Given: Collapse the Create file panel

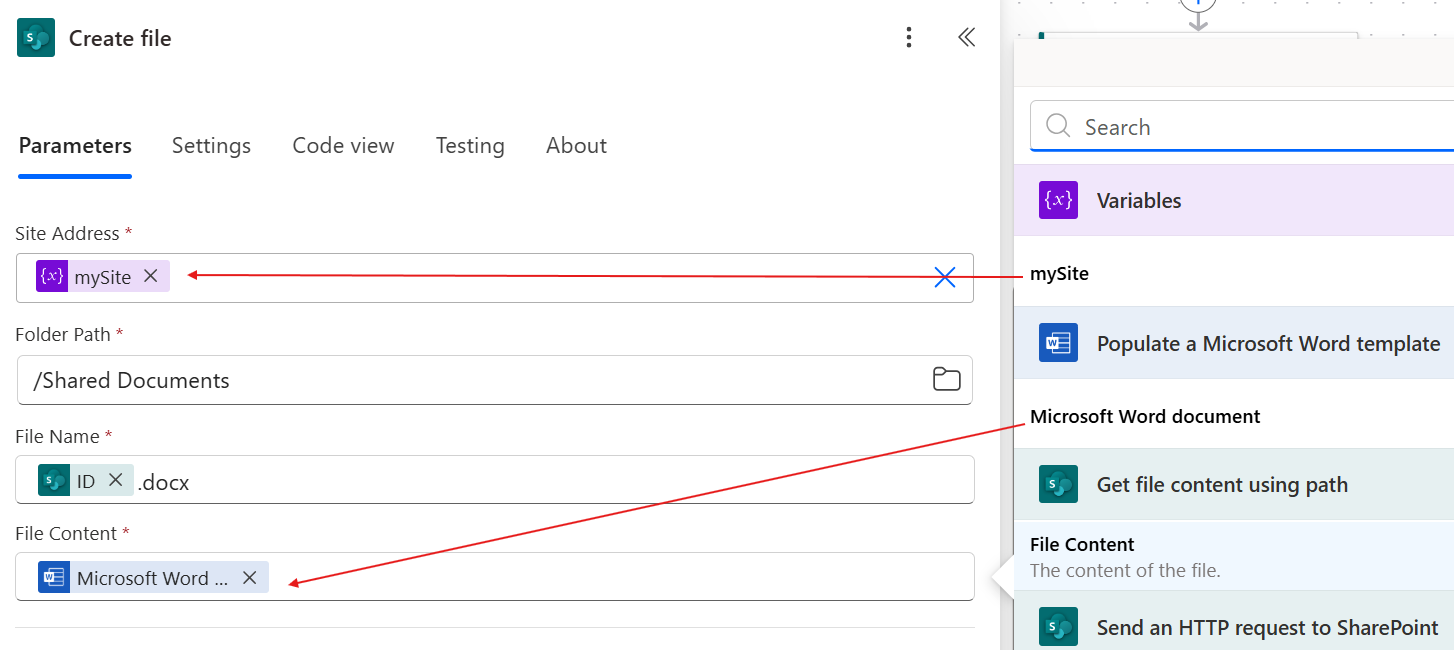Looking at the screenshot, I should (x=966, y=38).
